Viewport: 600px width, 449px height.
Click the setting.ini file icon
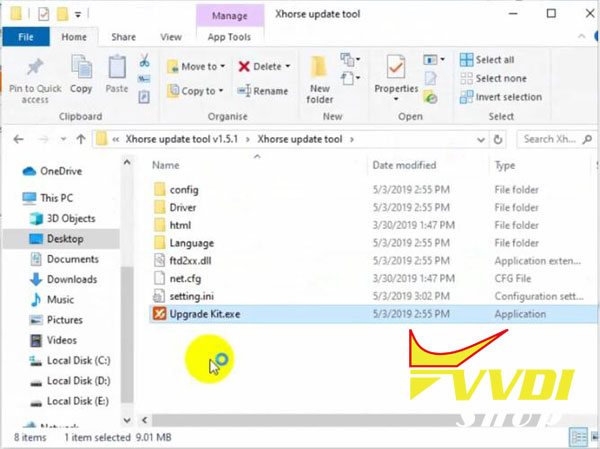(159, 296)
